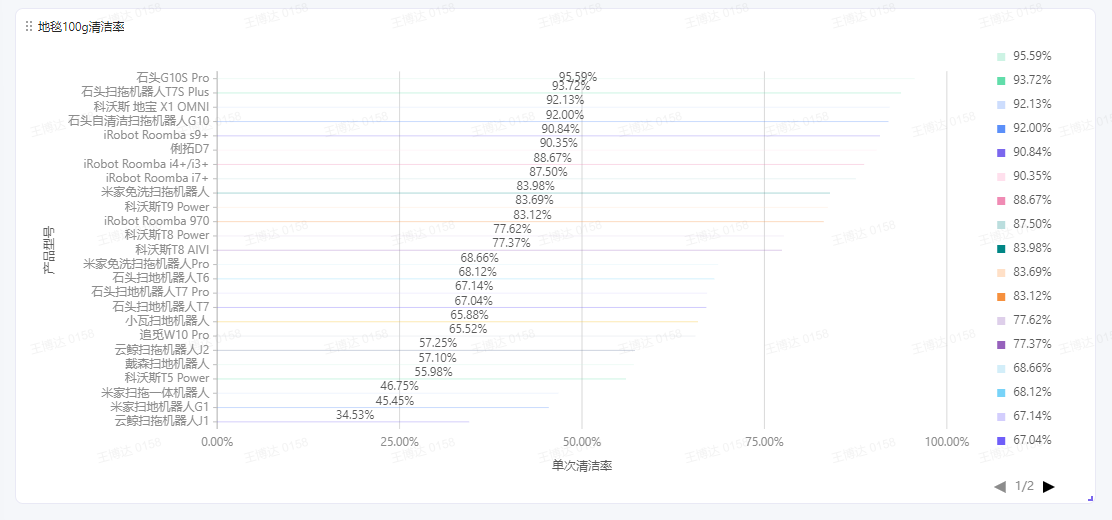This screenshot has width=1112, height=520.
Task: Click the 92.00% legend color swatch
Action: 1001,128
